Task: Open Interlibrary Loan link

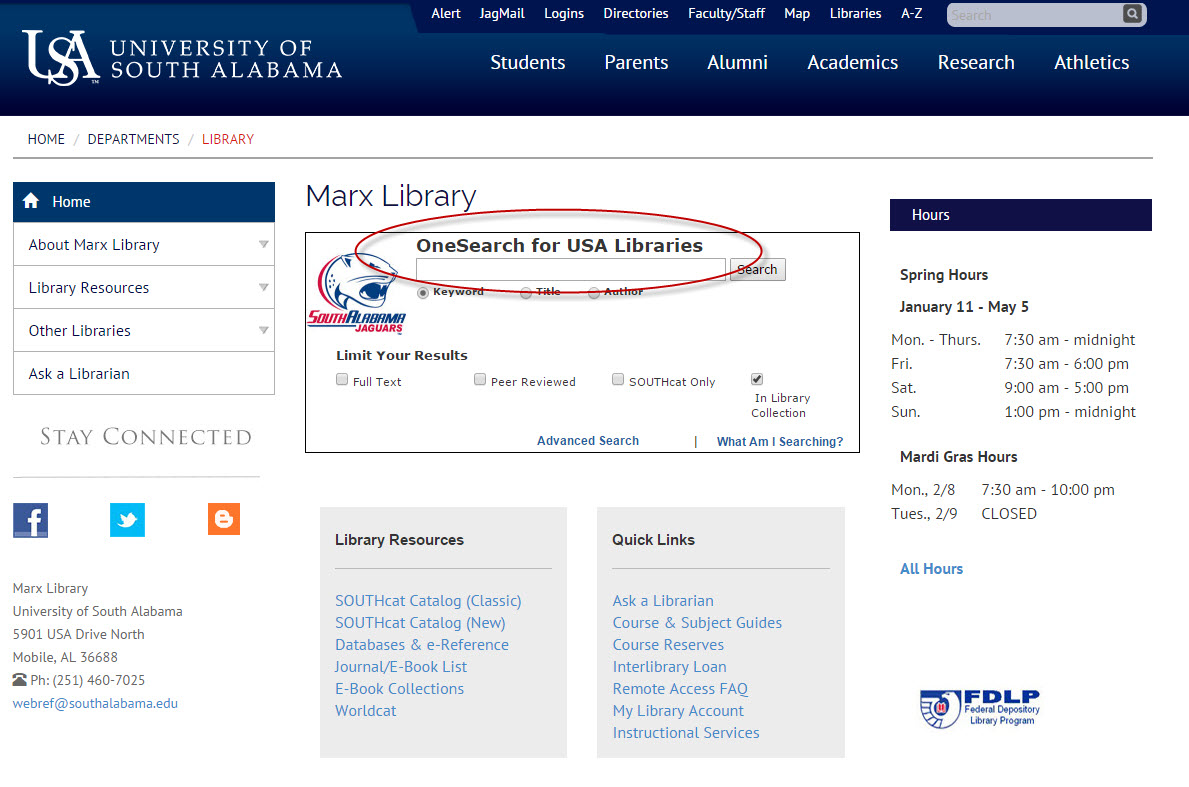Action: tap(670, 666)
